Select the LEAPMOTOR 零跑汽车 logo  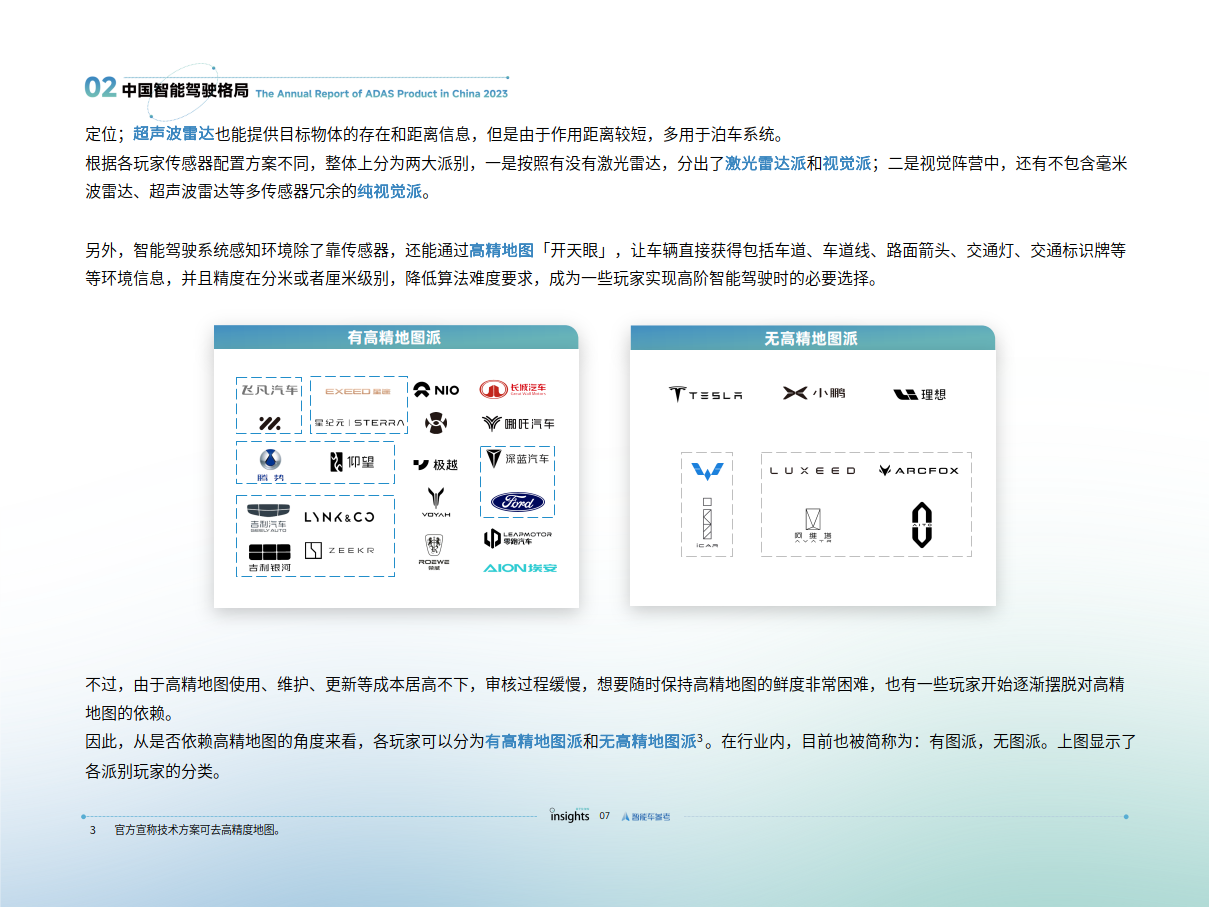517,538
